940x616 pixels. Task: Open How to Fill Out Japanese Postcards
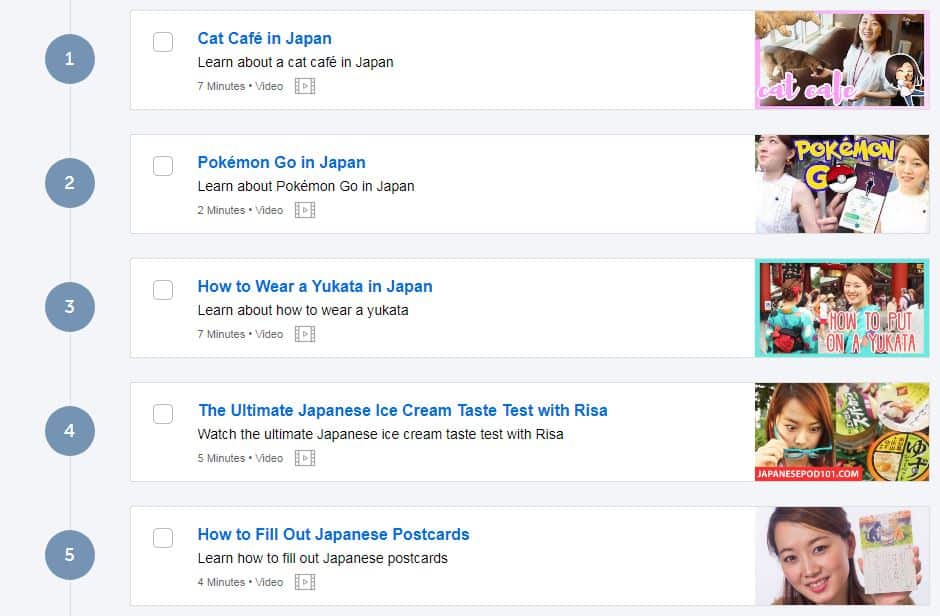click(x=333, y=534)
